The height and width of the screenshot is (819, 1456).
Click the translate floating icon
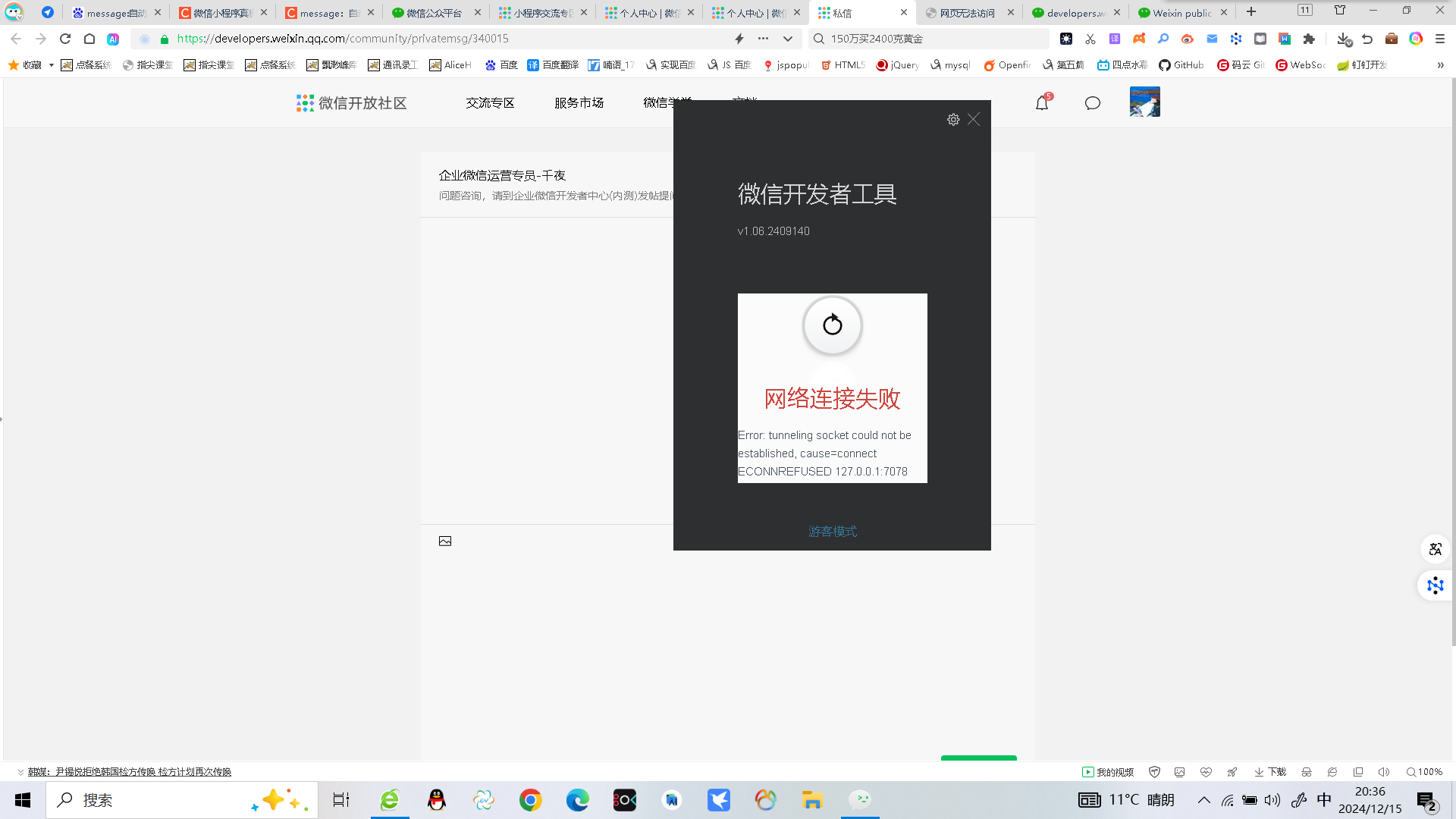(1435, 549)
